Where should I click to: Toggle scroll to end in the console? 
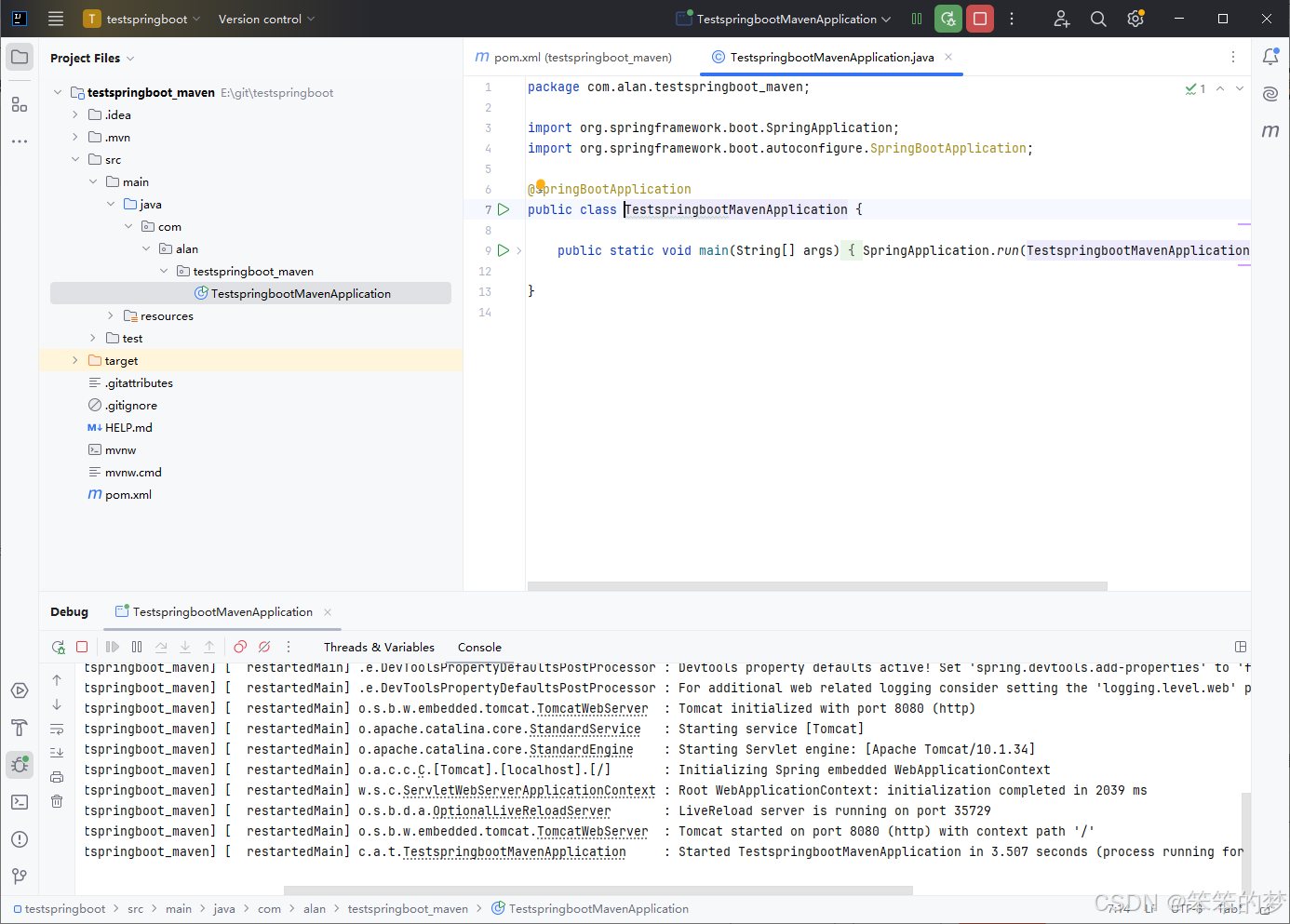click(x=56, y=752)
